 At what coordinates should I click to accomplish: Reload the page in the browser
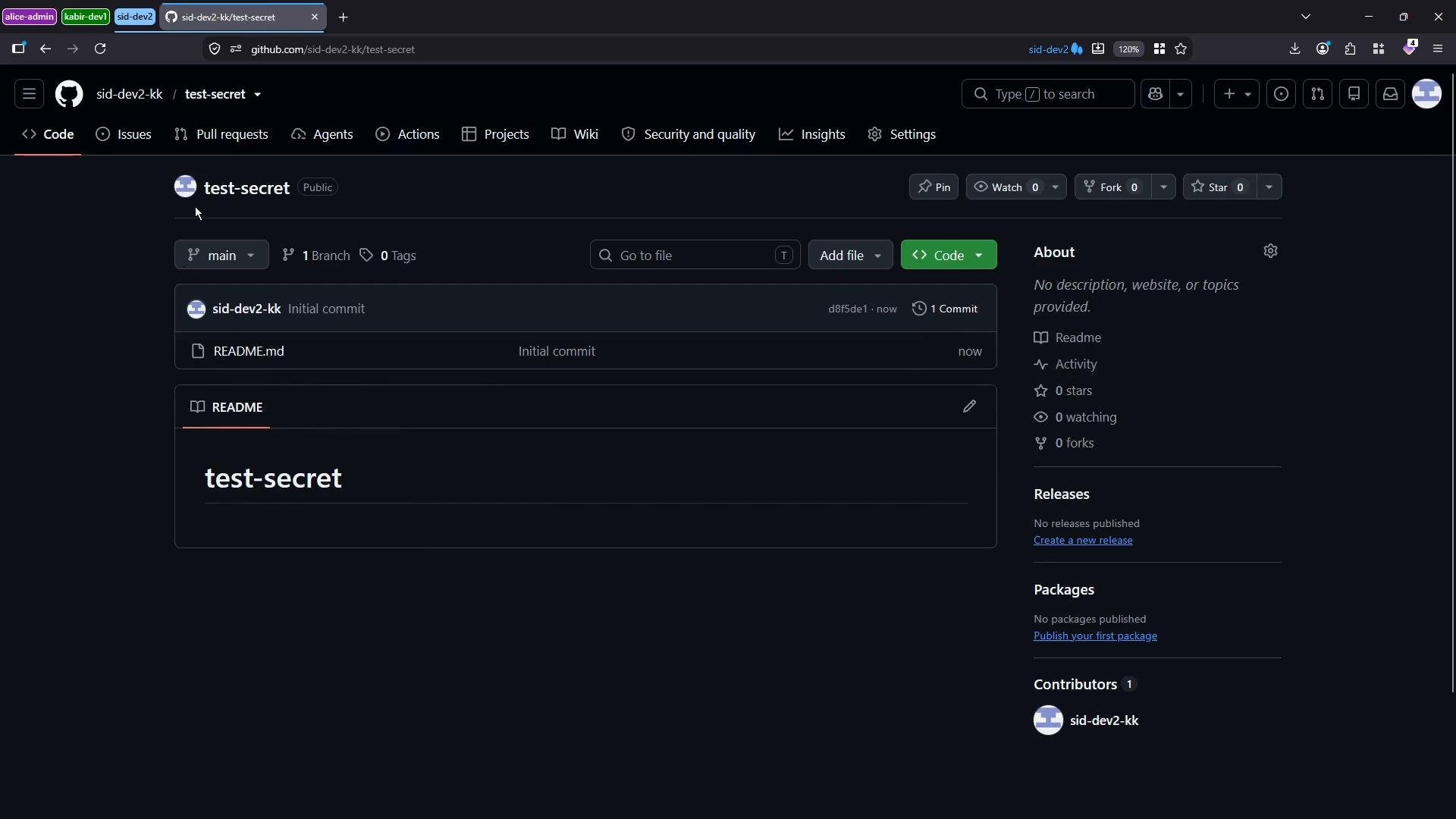point(100,49)
